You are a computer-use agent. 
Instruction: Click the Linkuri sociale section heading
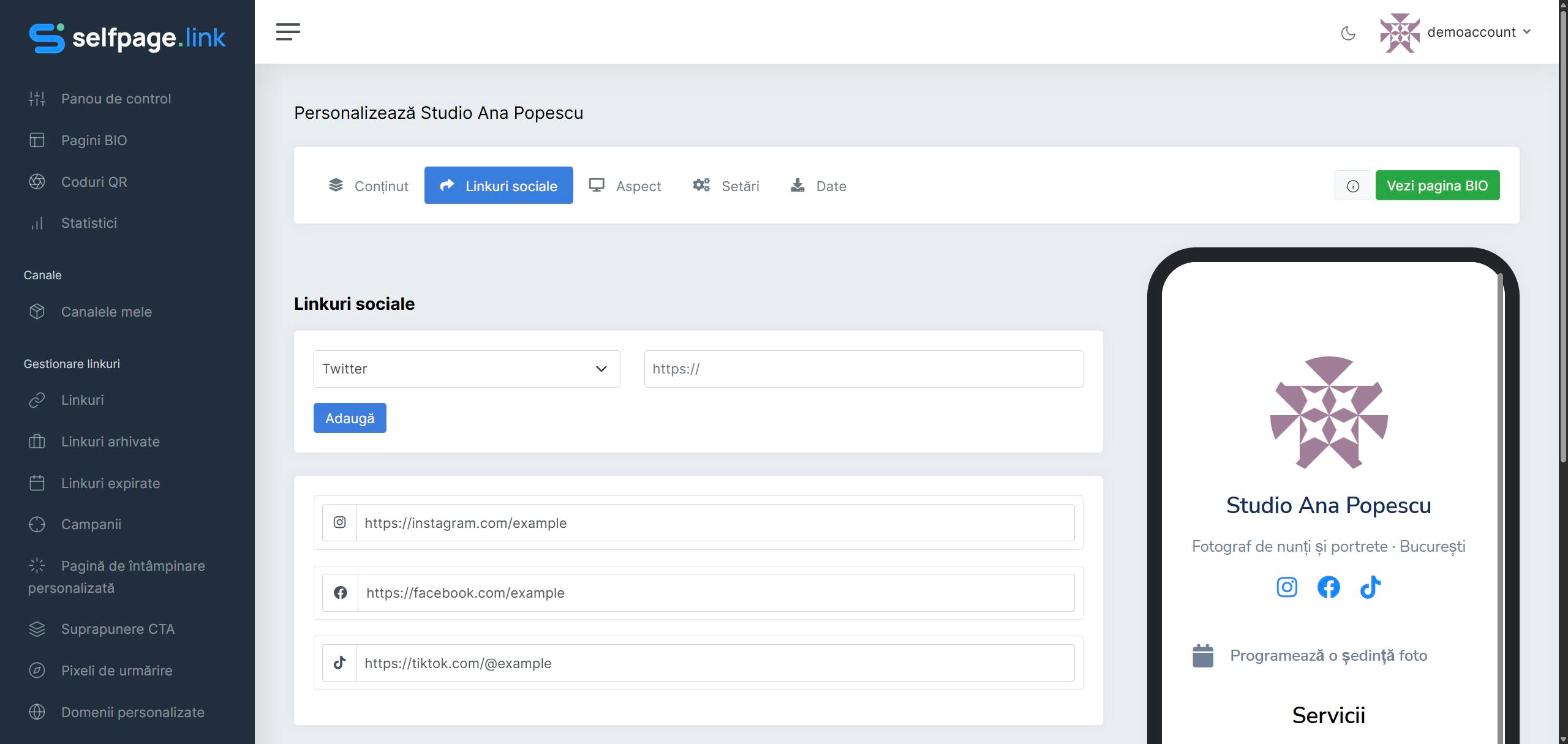[354, 304]
